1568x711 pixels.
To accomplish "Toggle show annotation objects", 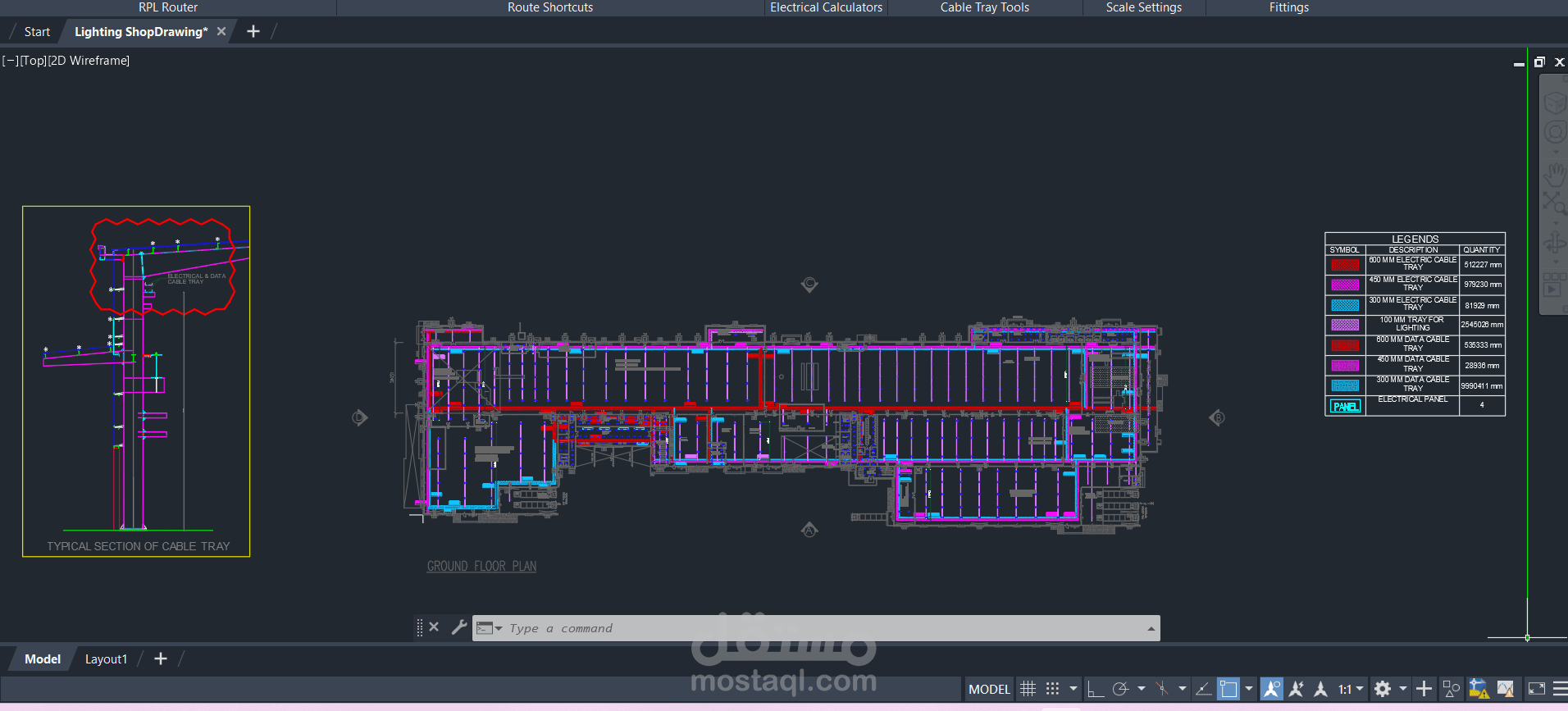I will [1272, 689].
